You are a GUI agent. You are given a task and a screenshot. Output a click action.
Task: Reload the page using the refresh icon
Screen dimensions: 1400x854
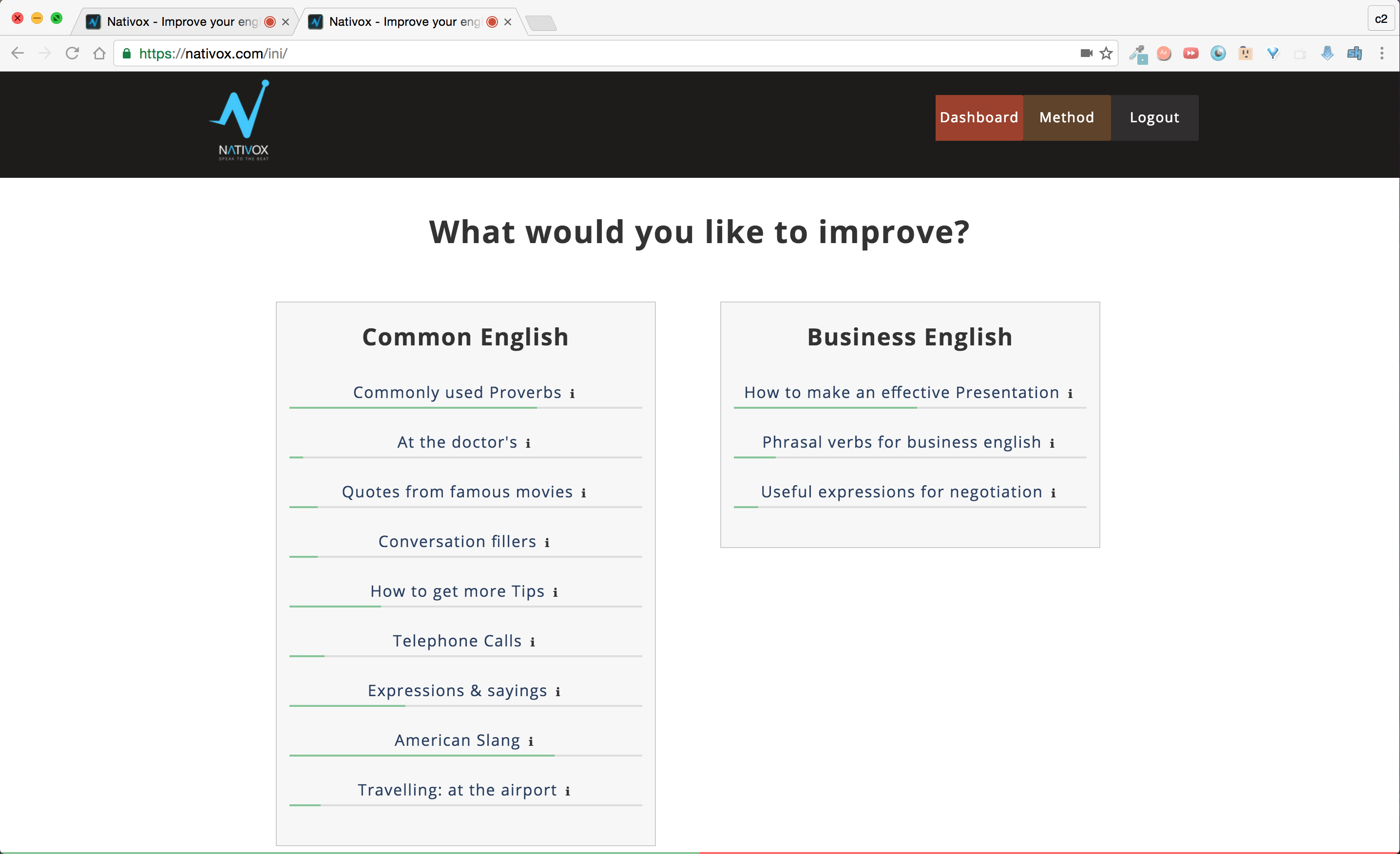pos(72,54)
